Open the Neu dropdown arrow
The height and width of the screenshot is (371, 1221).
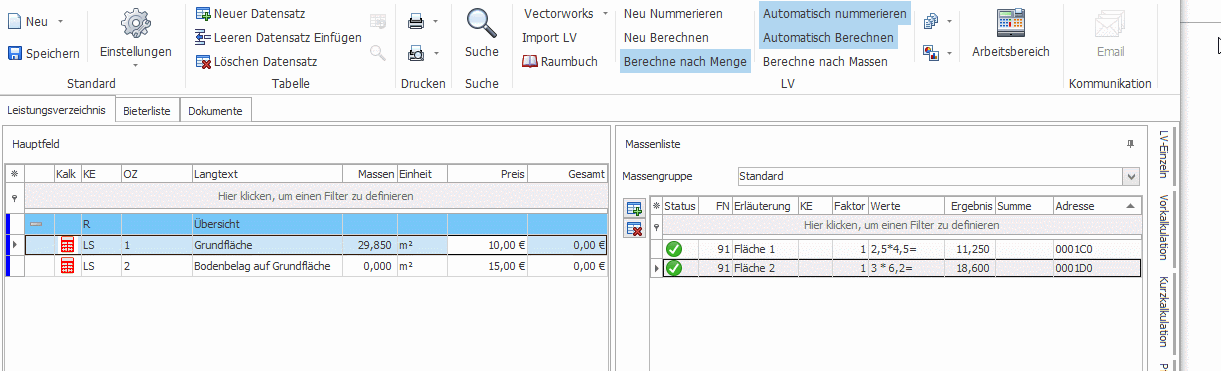pos(61,21)
